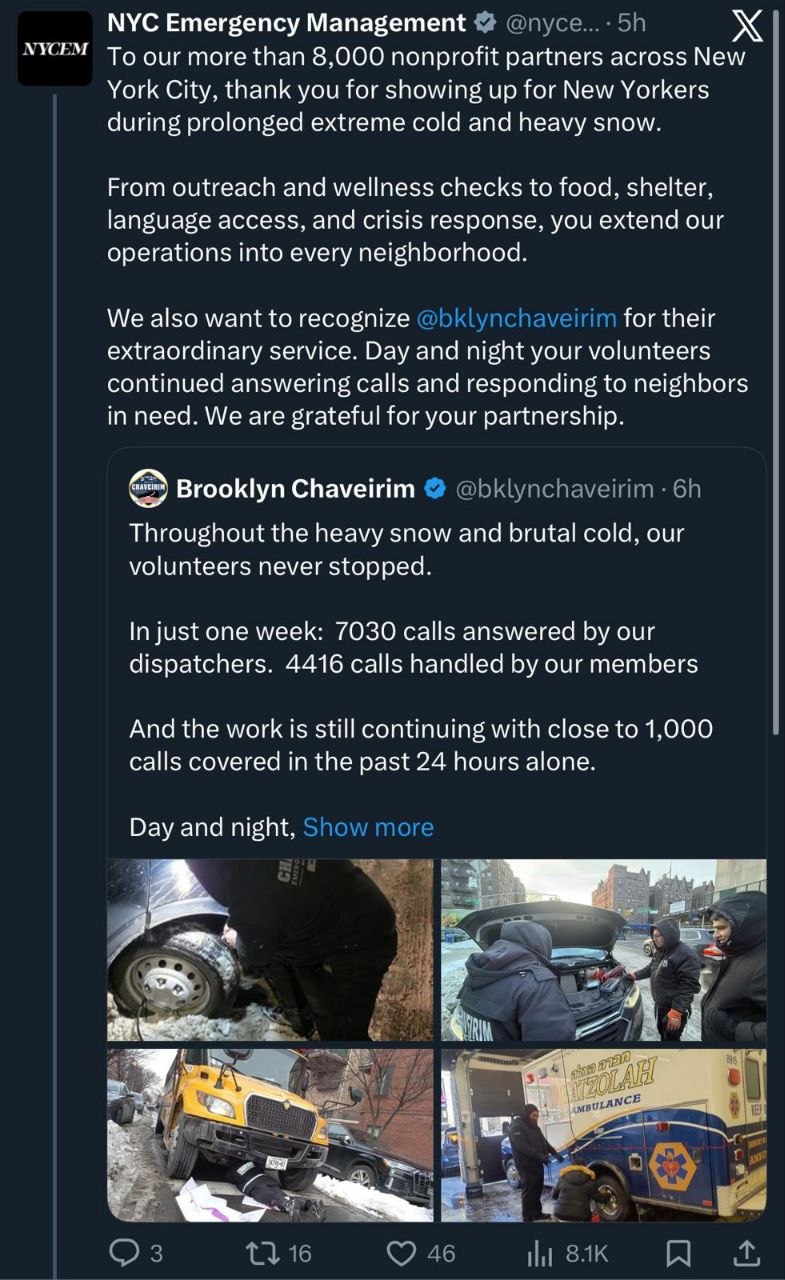
Task: Like the post with the heart icon
Action: 401,1252
